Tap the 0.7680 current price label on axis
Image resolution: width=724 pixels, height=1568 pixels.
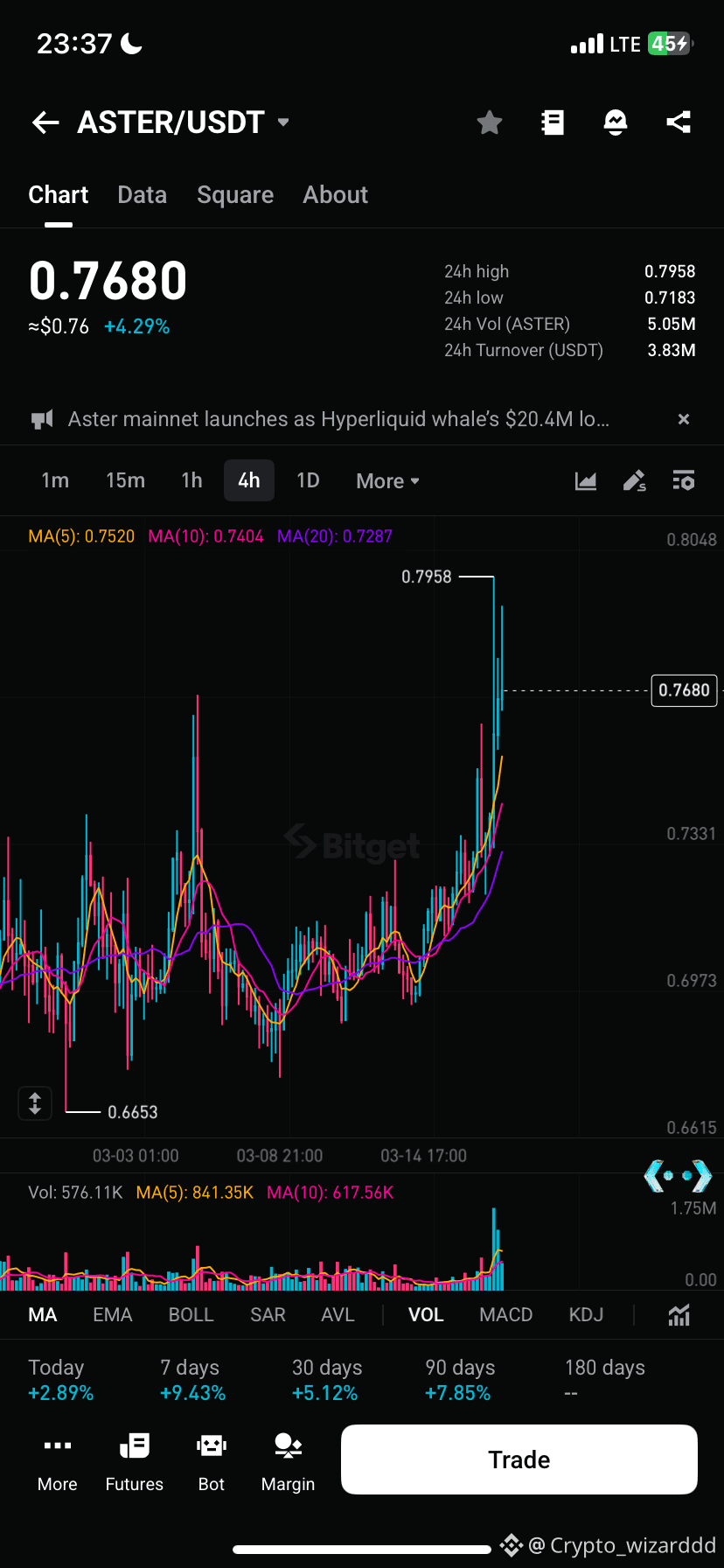coord(684,690)
